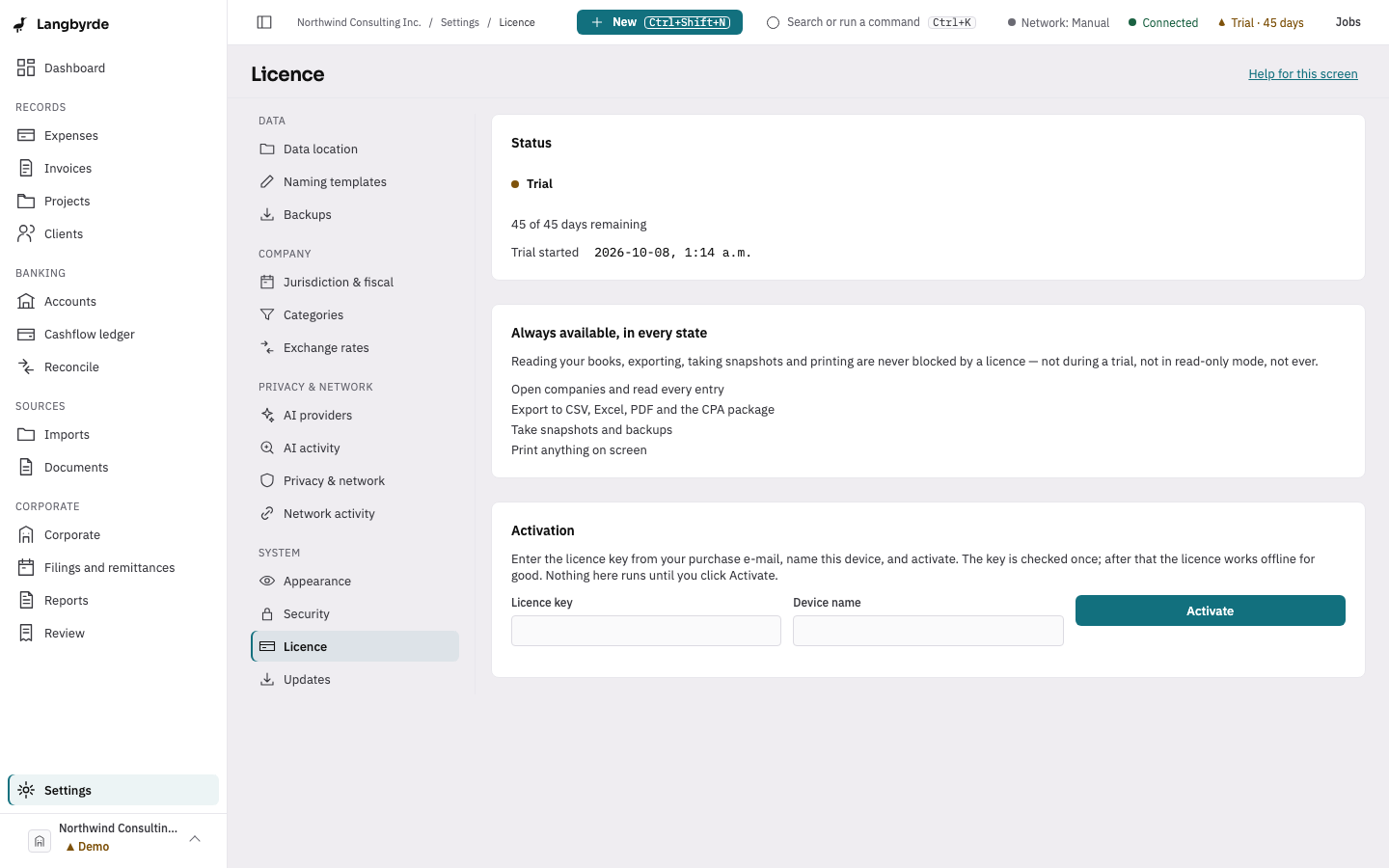Open Network: Manual status indicator
The width and height of the screenshot is (1389, 868).
coord(1058,22)
